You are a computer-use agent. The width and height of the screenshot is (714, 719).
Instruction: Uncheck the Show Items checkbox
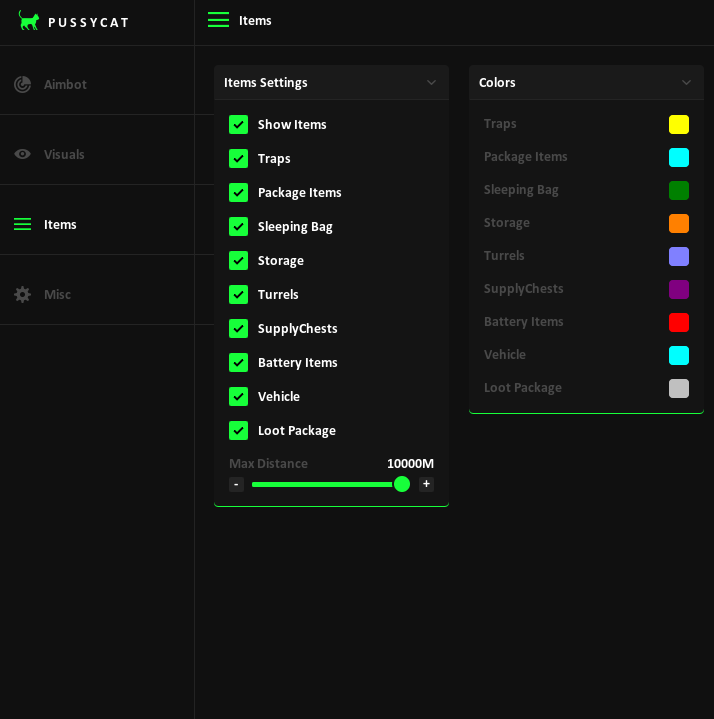(x=238, y=124)
